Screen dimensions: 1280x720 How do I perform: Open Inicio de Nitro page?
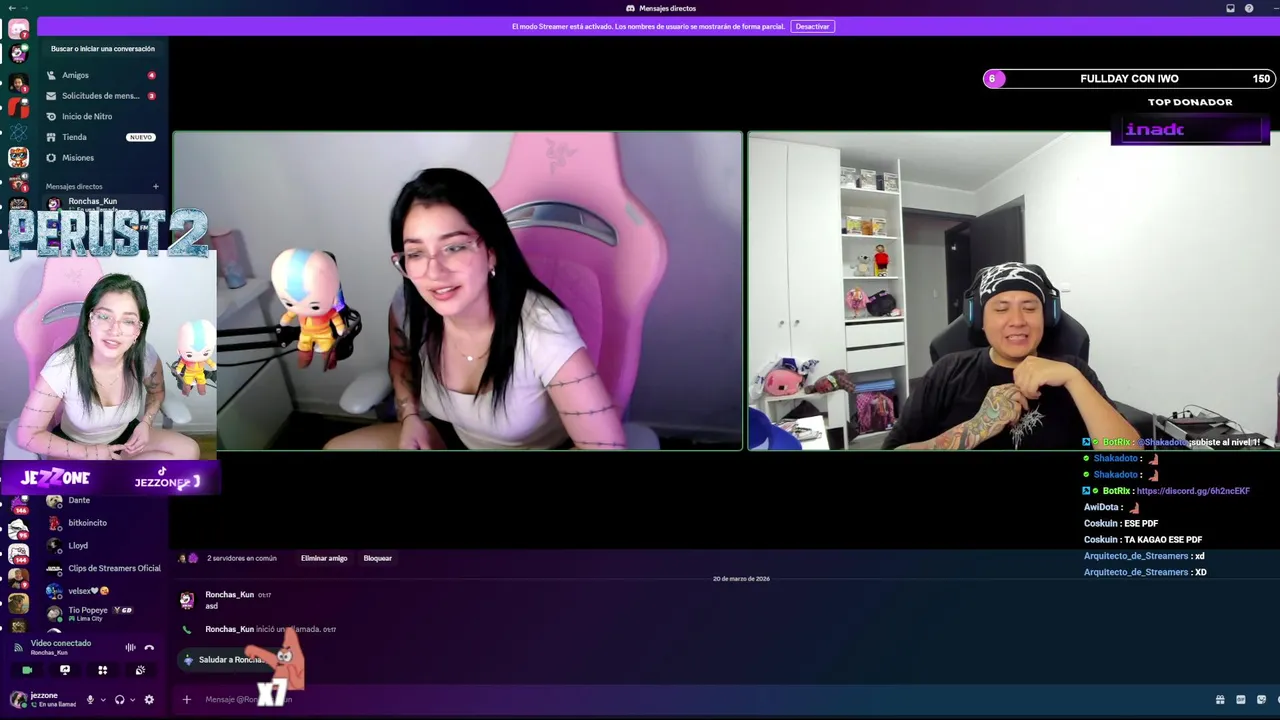coord(102,116)
